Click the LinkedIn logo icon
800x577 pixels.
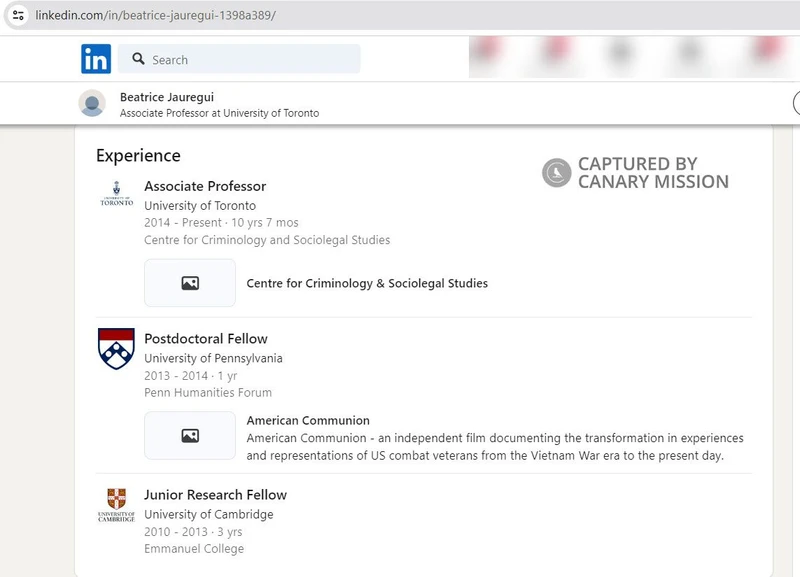[96, 59]
